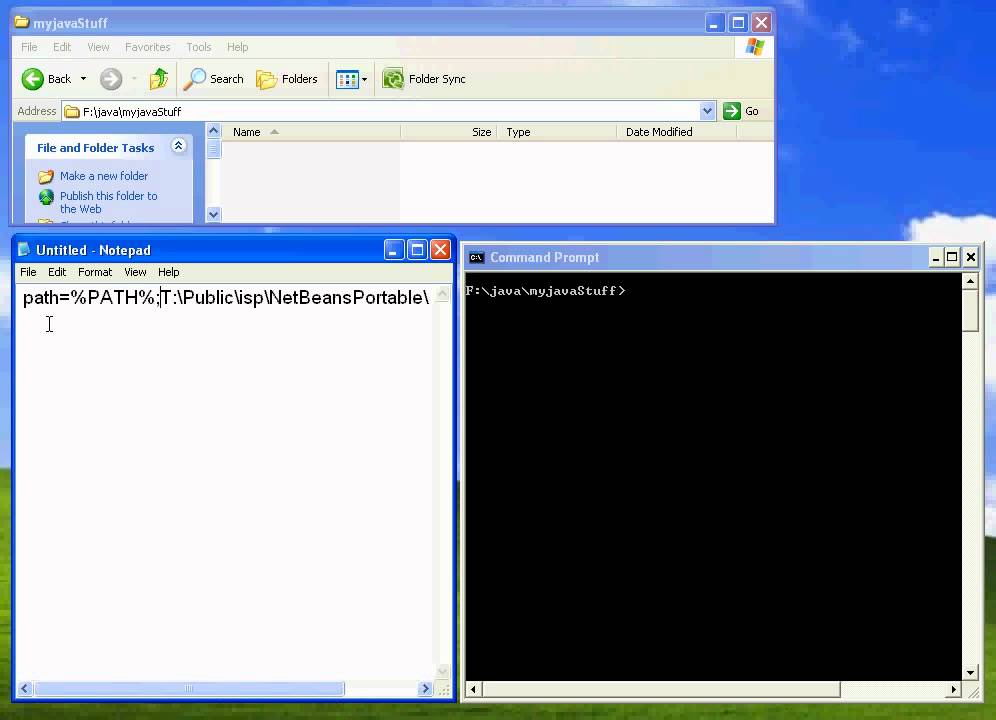The image size is (996, 720).
Task: Click the Back arrow icon in Explorer
Action: tap(33, 79)
